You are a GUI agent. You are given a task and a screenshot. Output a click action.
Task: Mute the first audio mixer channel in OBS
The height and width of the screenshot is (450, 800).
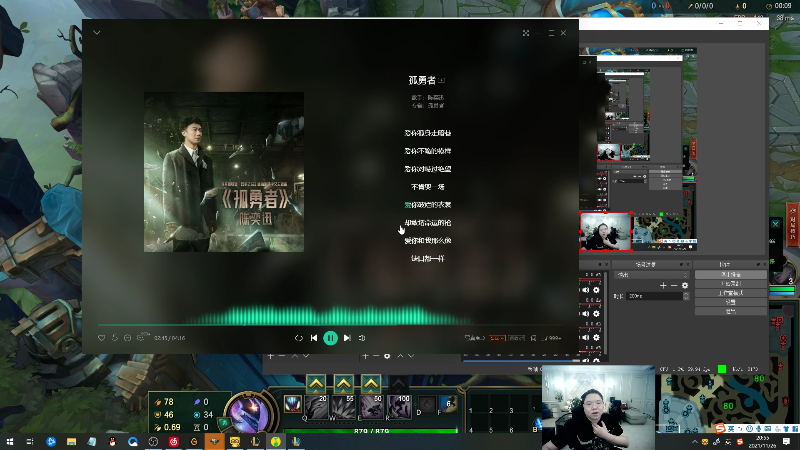click(x=586, y=290)
